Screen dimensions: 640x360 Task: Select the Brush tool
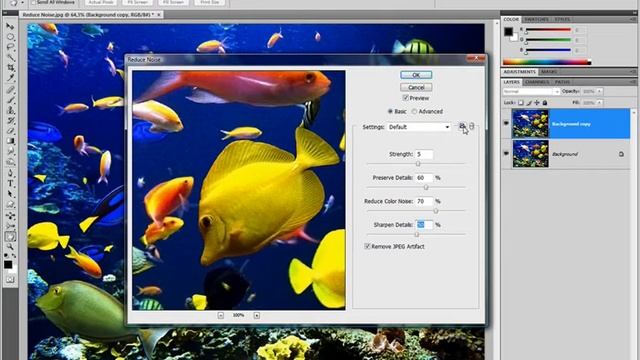pyautogui.click(x=10, y=100)
